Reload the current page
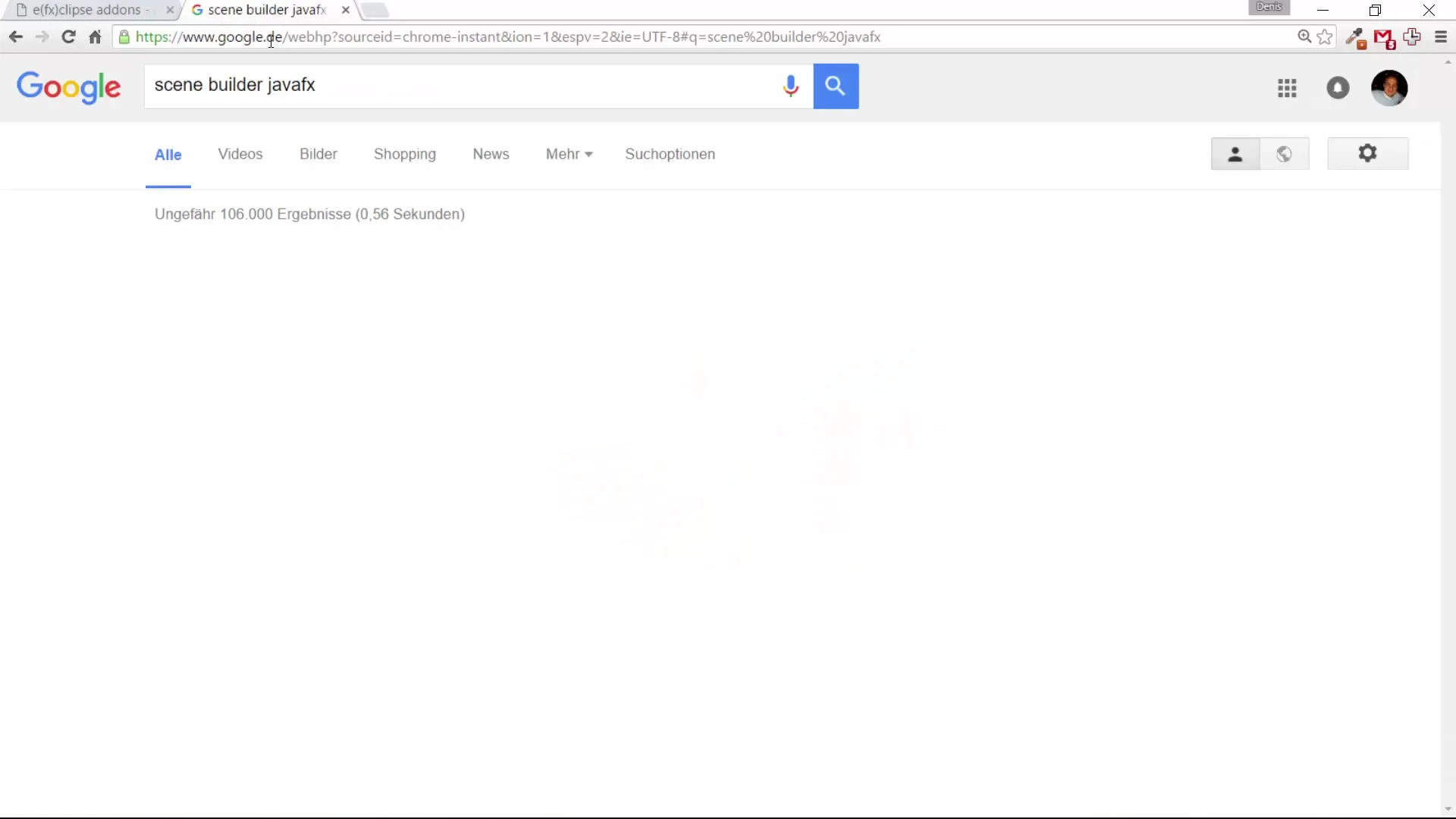Screen dimensions: 1456x819 tap(68, 37)
